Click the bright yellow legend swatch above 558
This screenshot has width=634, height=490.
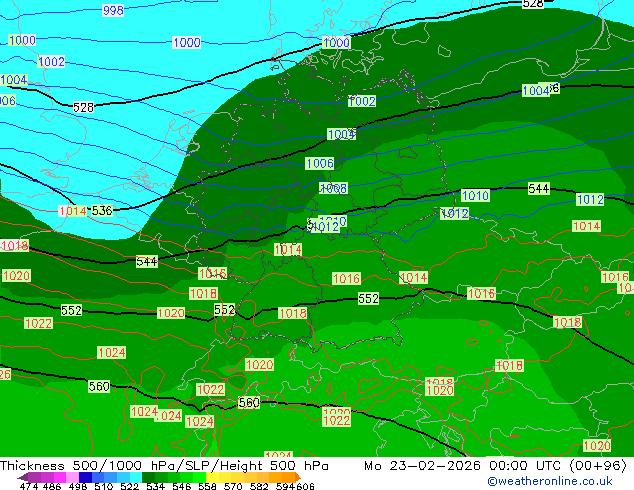[x=212, y=477]
